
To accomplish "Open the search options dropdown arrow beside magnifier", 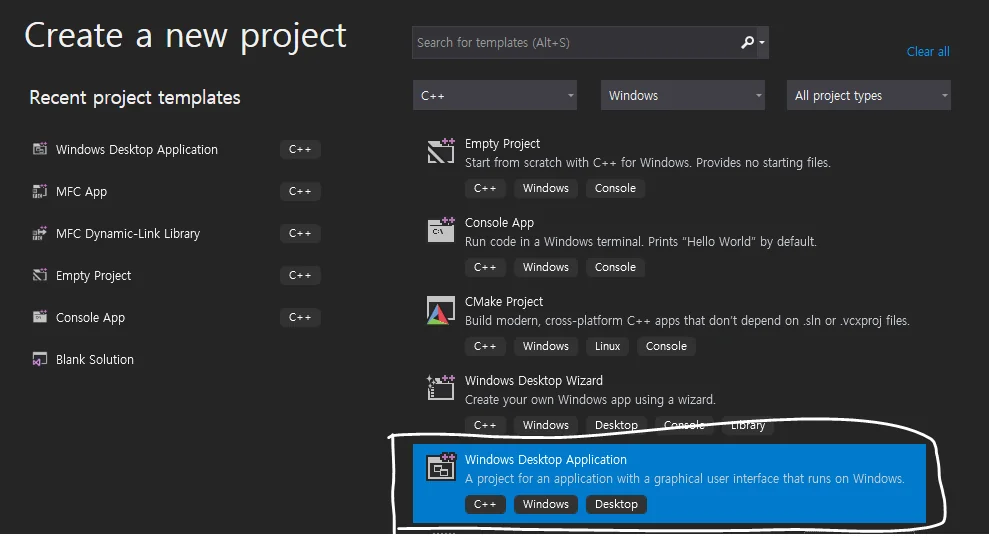I will [762, 43].
